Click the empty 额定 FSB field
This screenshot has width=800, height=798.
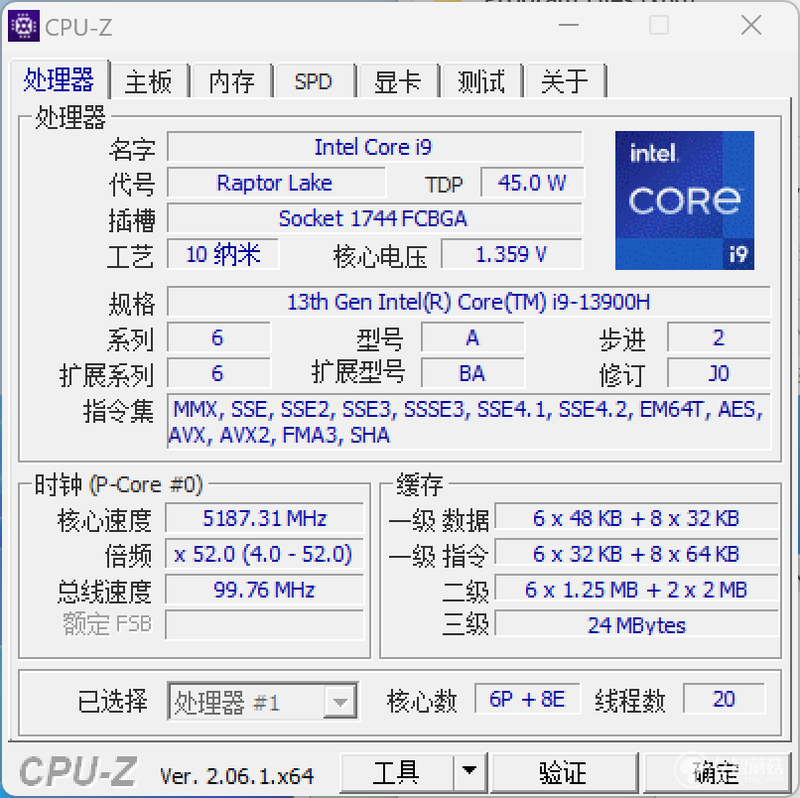[x=264, y=625]
